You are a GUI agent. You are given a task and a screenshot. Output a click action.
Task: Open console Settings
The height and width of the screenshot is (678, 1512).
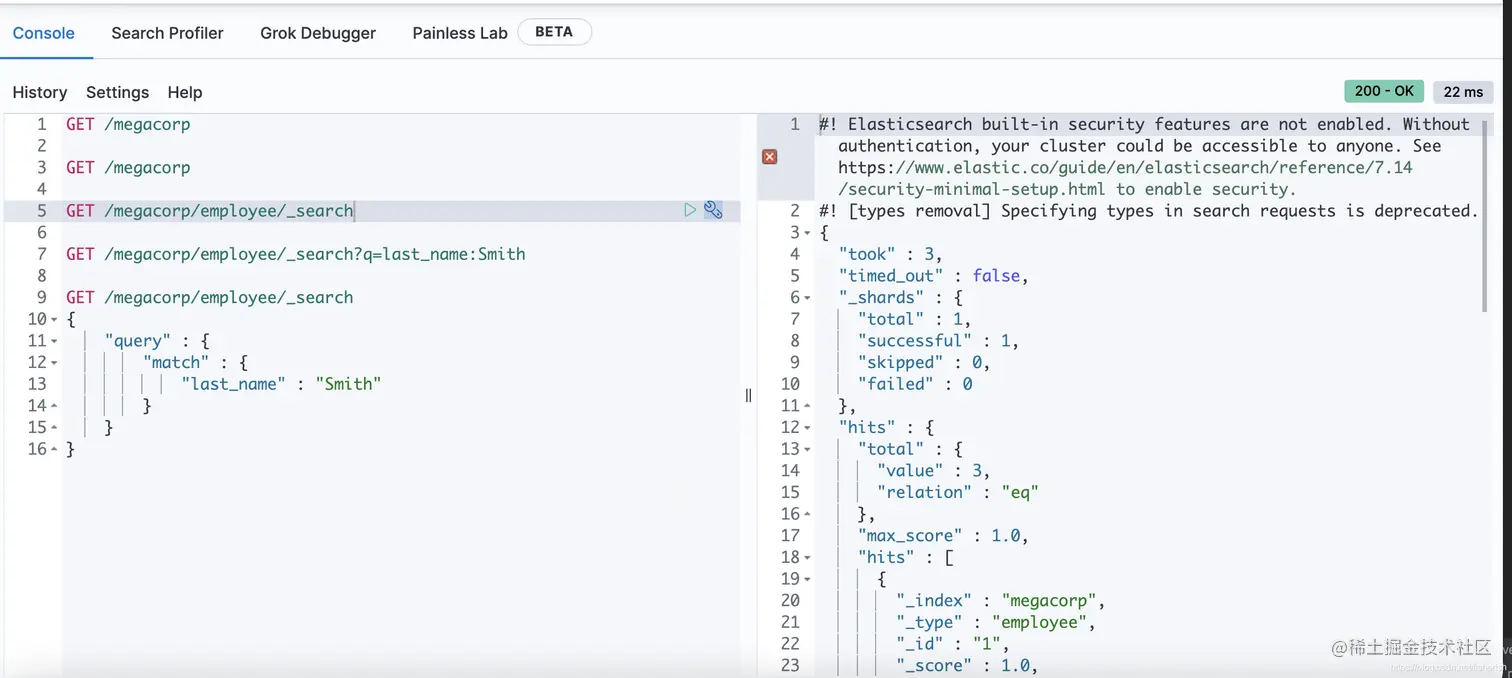tap(117, 92)
